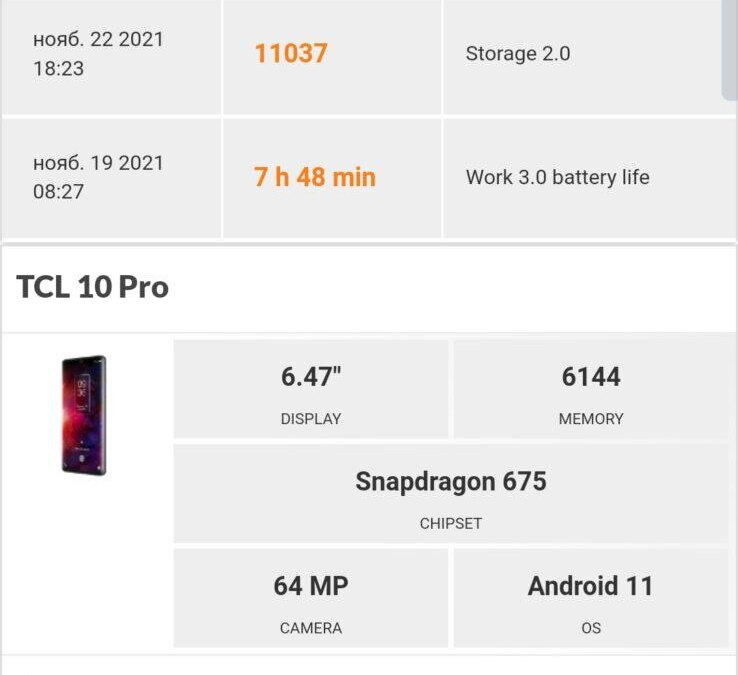This screenshot has width=738, height=675.
Task: Click the нояб. 22 2021 date cell
Action: pyautogui.click(x=98, y=40)
